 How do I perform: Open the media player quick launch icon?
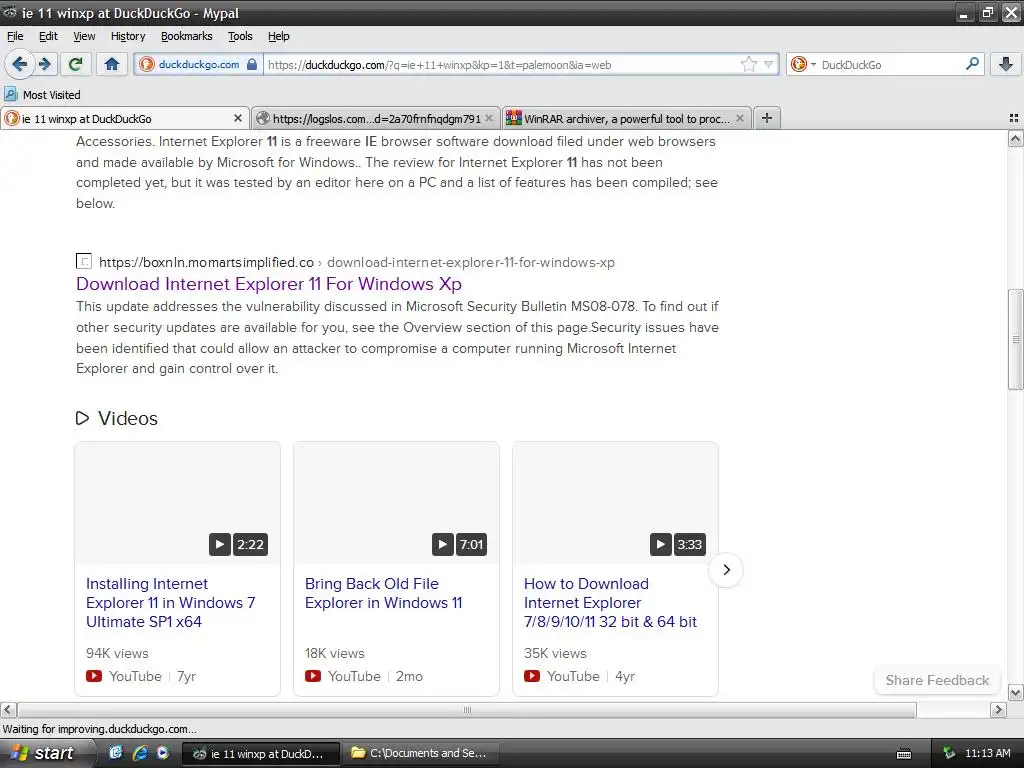pyautogui.click(x=163, y=753)
